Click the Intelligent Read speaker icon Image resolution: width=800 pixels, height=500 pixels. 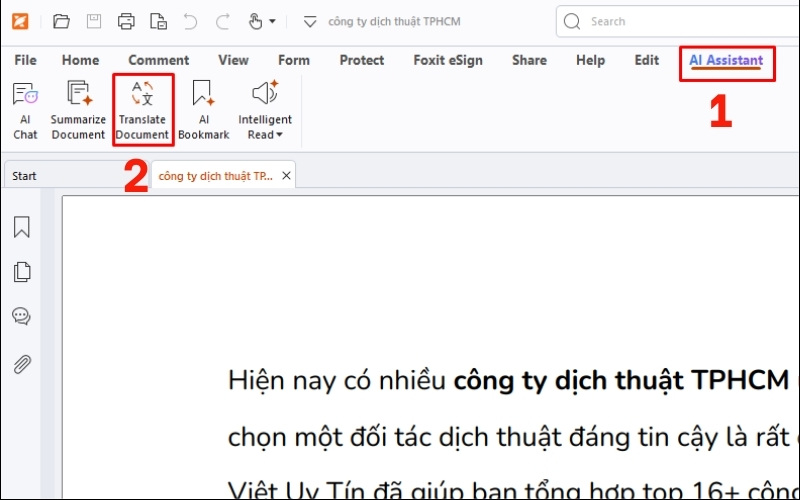click(x=265, y=93)
